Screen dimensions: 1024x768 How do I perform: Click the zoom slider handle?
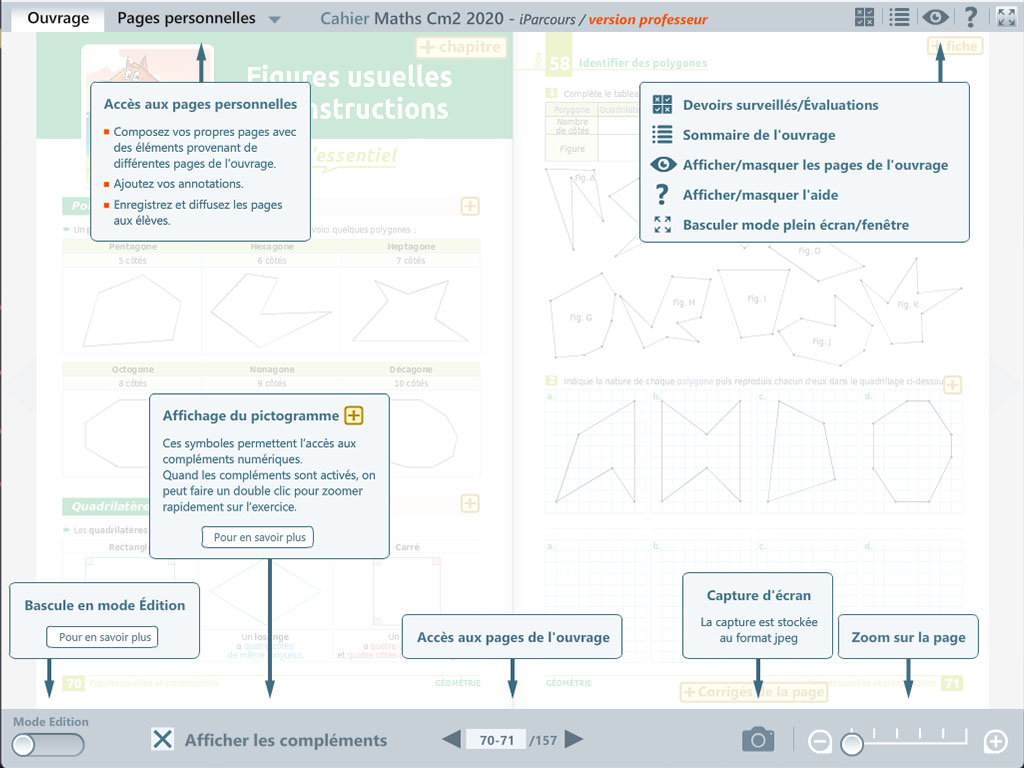(852, 743)
